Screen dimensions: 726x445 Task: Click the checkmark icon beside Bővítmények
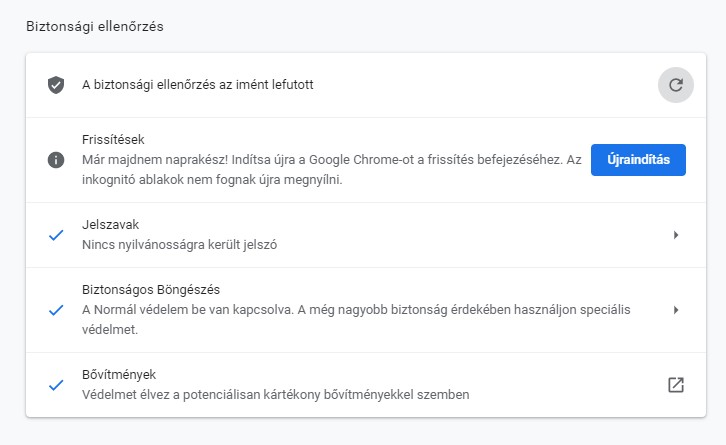click(x=56, y=385)
